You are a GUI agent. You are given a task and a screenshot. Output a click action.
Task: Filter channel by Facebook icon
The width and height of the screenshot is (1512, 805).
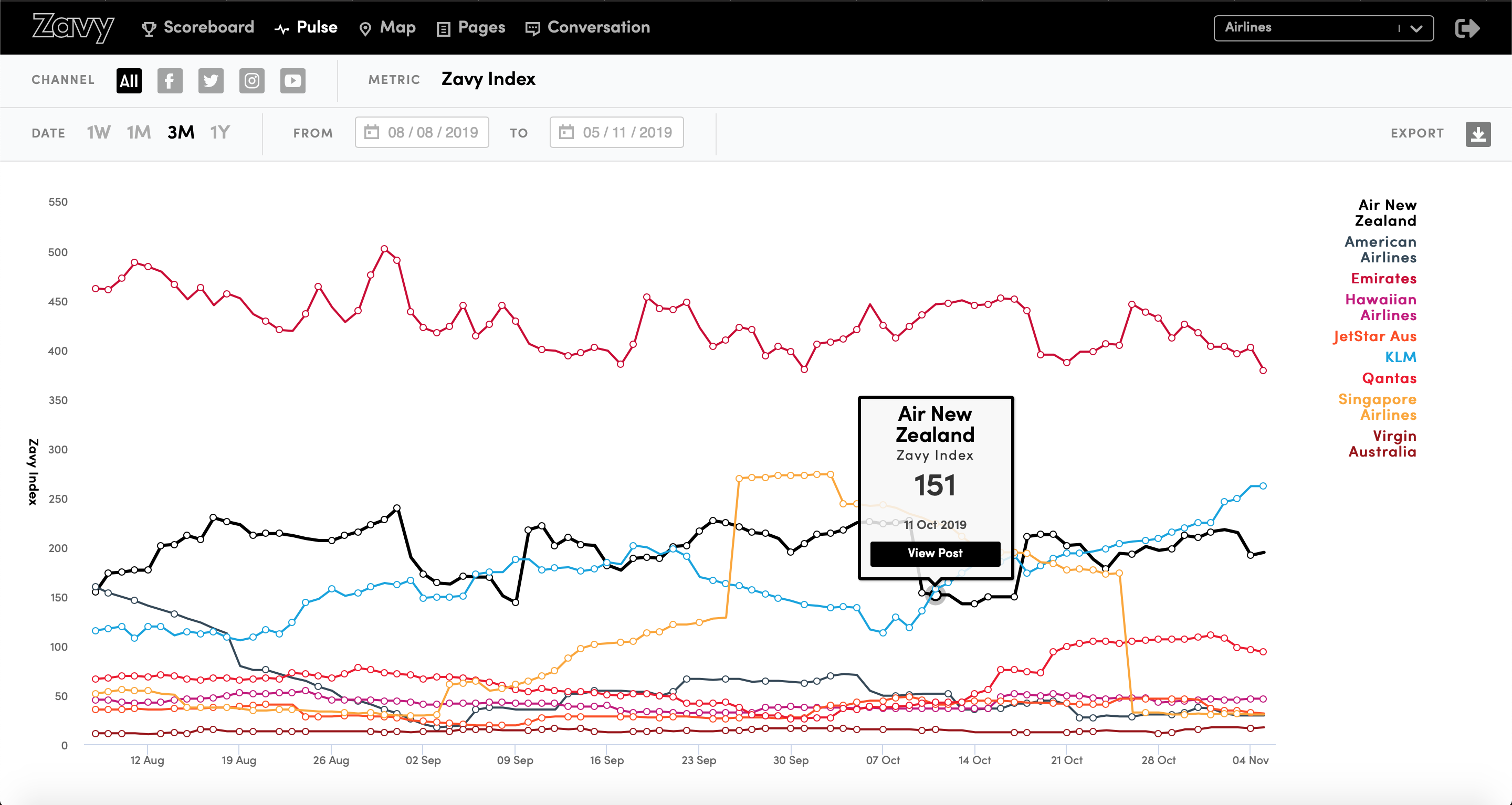[x=170, y=80]
